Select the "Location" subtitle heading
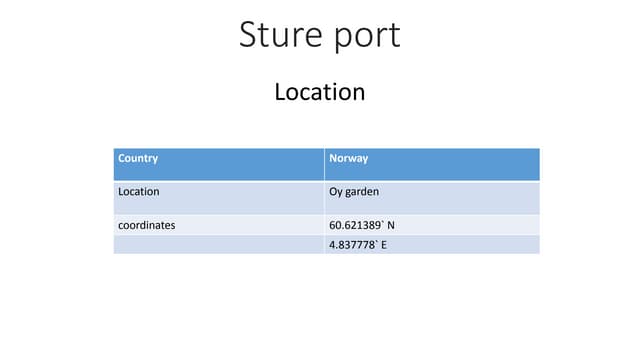Screen dimensions: 640x360 pyautogui.click(x=320, y=92)
